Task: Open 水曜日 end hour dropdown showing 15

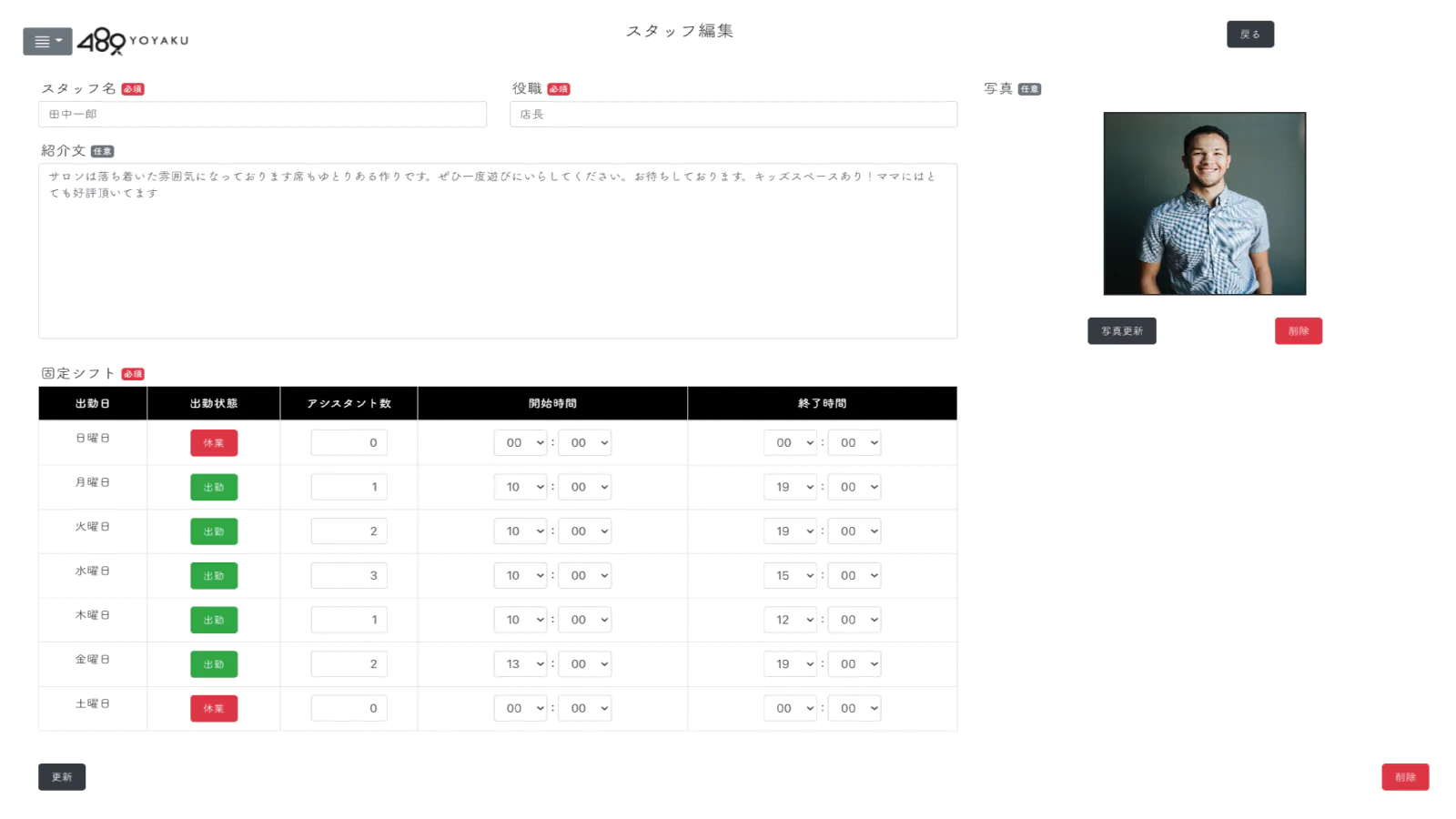Action: pyautogui.click(x=790, y=576)
